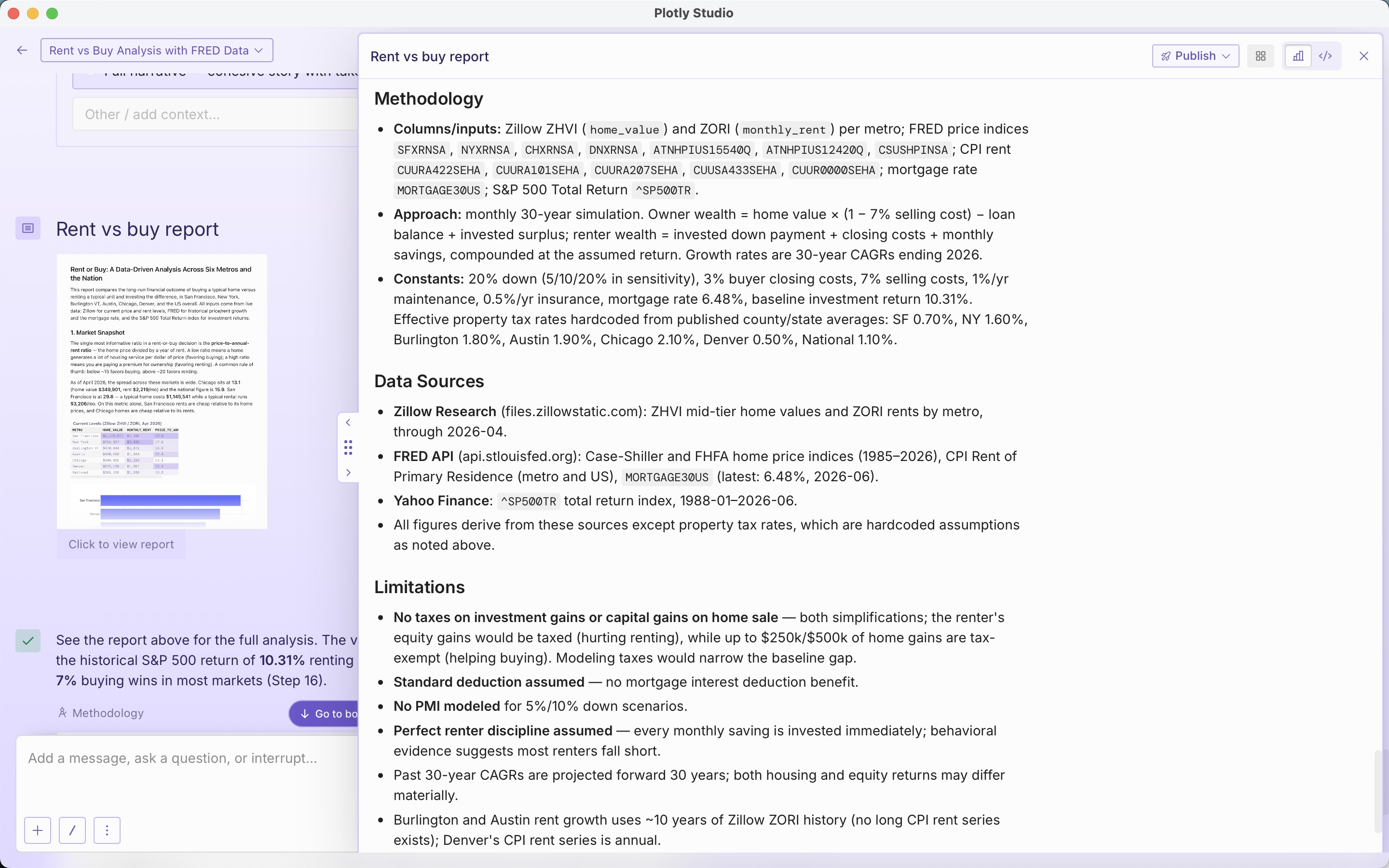The height and width of the screenshot is (868, 1389).
Task: Click the 'Rent vs buy report' heading in chat
Action: click(x=137, y=229)
